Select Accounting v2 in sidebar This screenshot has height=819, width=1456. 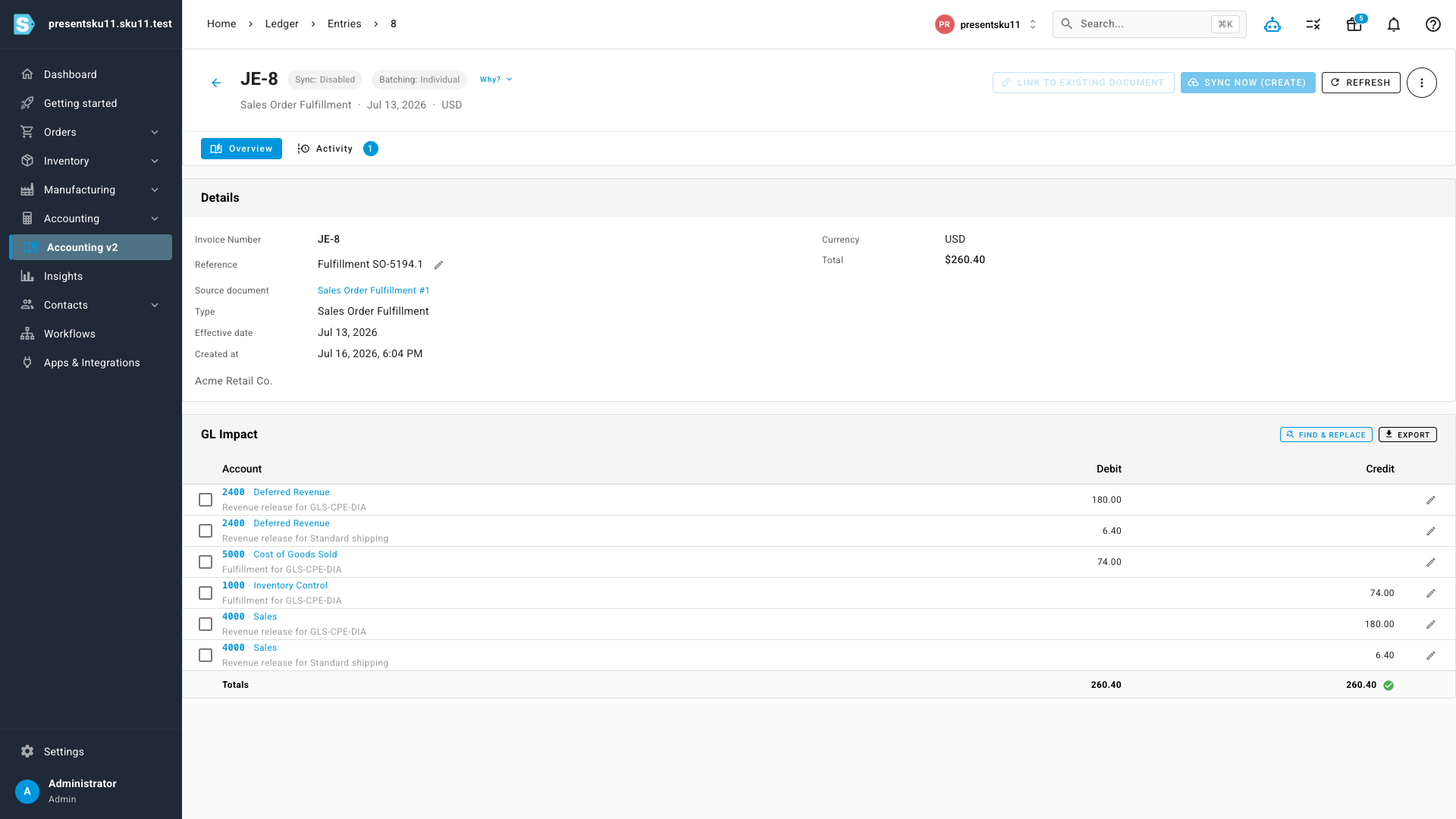[91, 247]
